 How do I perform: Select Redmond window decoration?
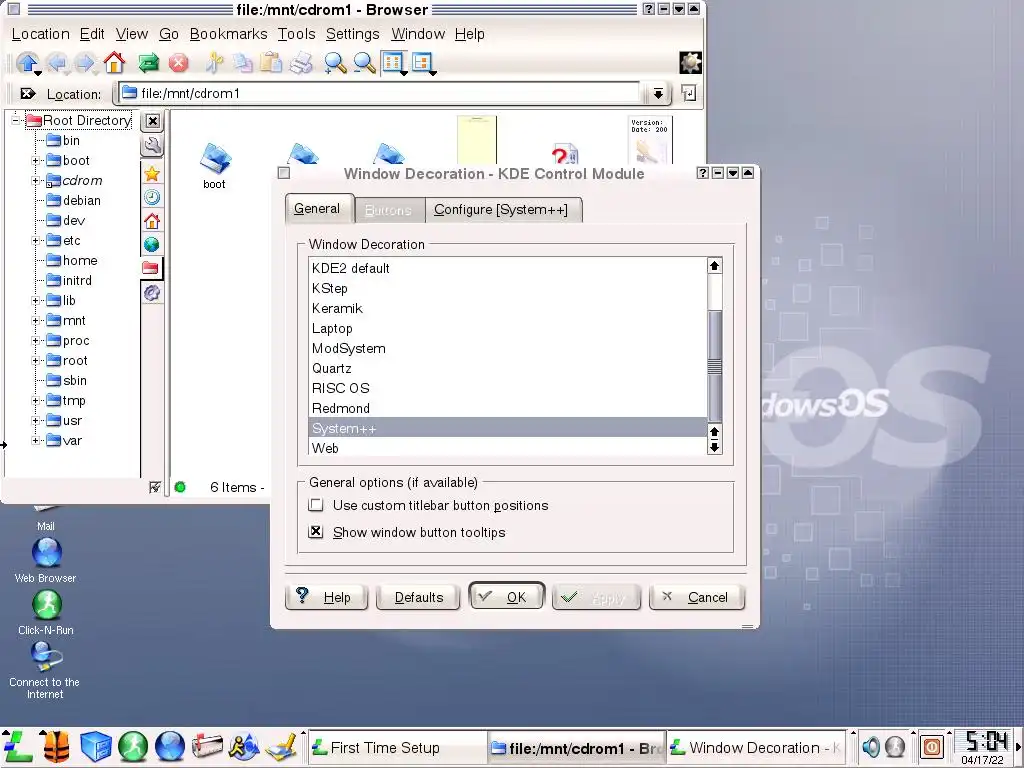507,408
